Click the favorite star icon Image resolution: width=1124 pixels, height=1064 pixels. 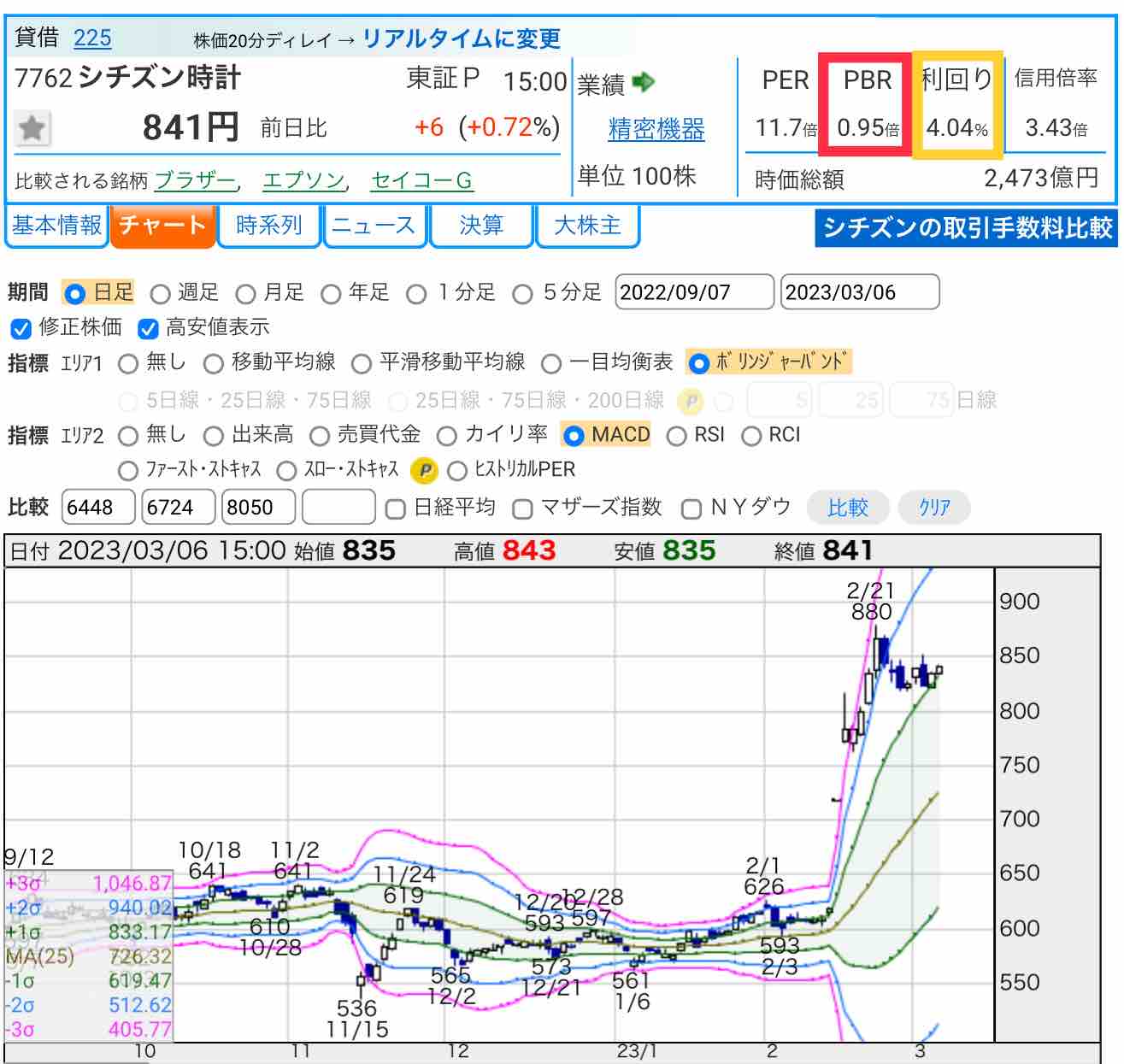(32, 129)
